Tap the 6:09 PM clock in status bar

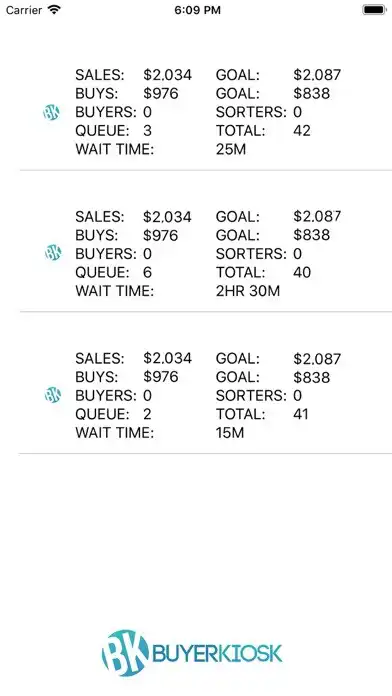(x=197, y=10)
